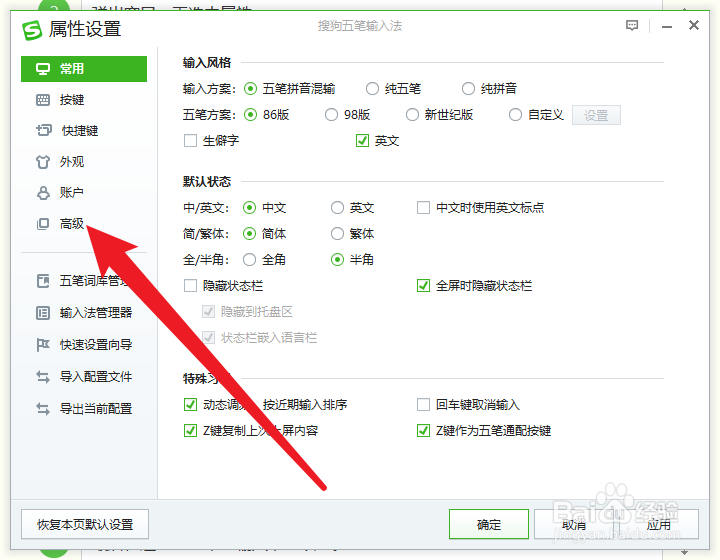Click the stacked-squares icon beside 高级
Image resolution: width=720 pixels, height=560 pixels.
coord(43,224)
